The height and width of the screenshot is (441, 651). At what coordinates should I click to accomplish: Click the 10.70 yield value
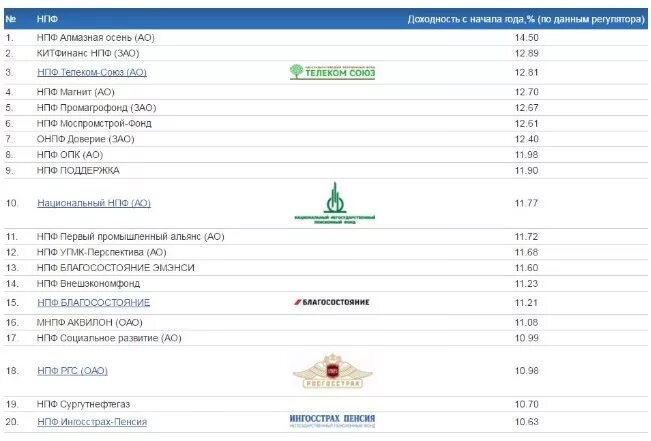pyautogui.click(x=526, y=404)
